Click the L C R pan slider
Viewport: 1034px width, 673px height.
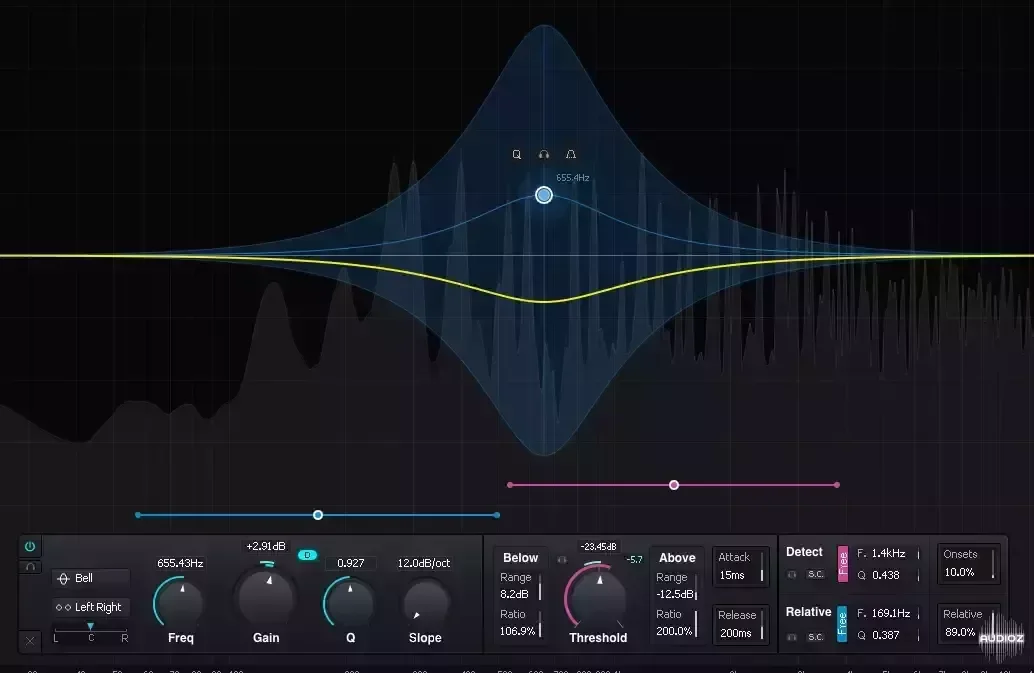click(91, 631)
